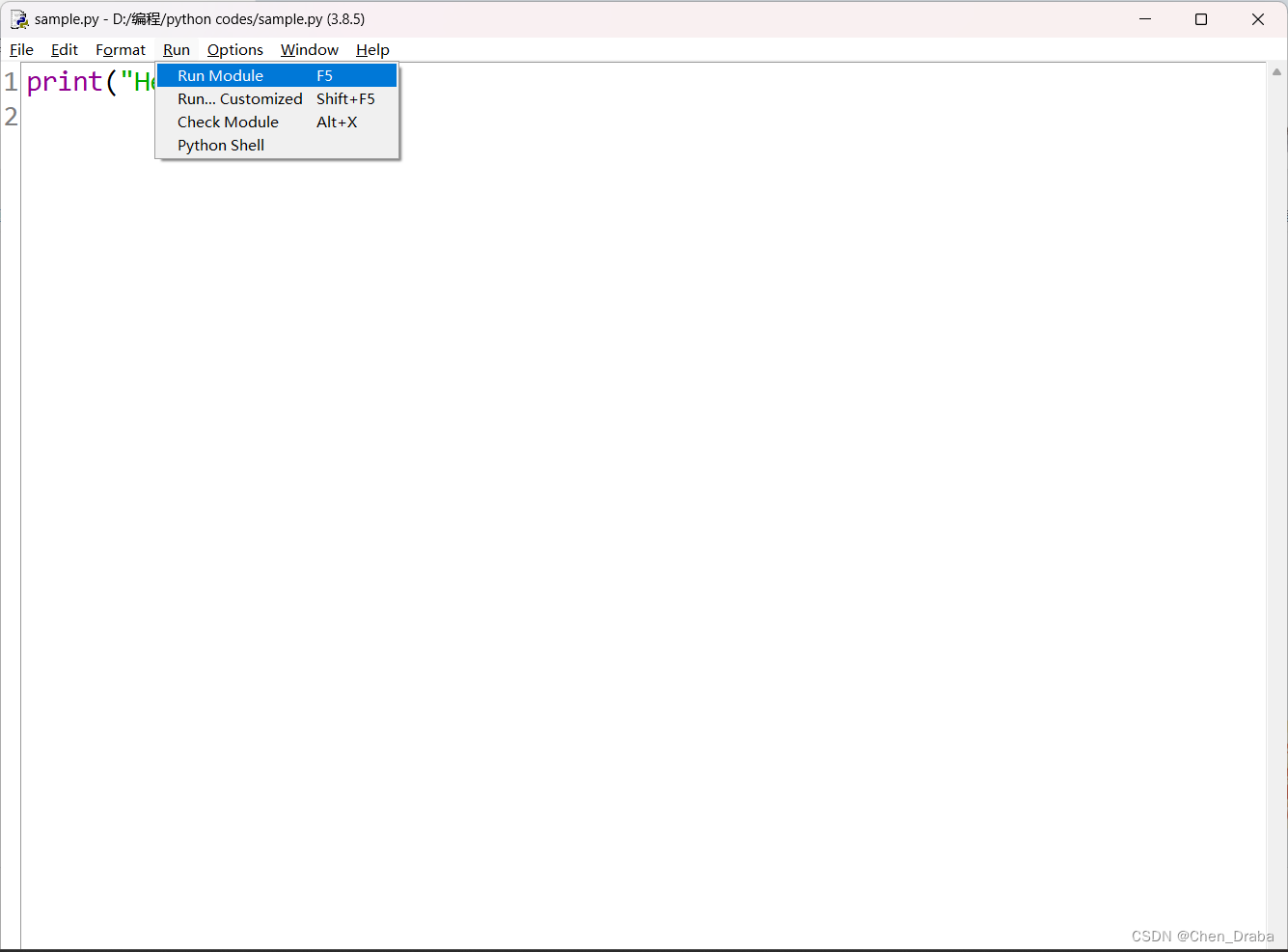Viewport: 1288px width, 952px height.
Task: Click the print statement on line 1
Action: coord(91,82)
